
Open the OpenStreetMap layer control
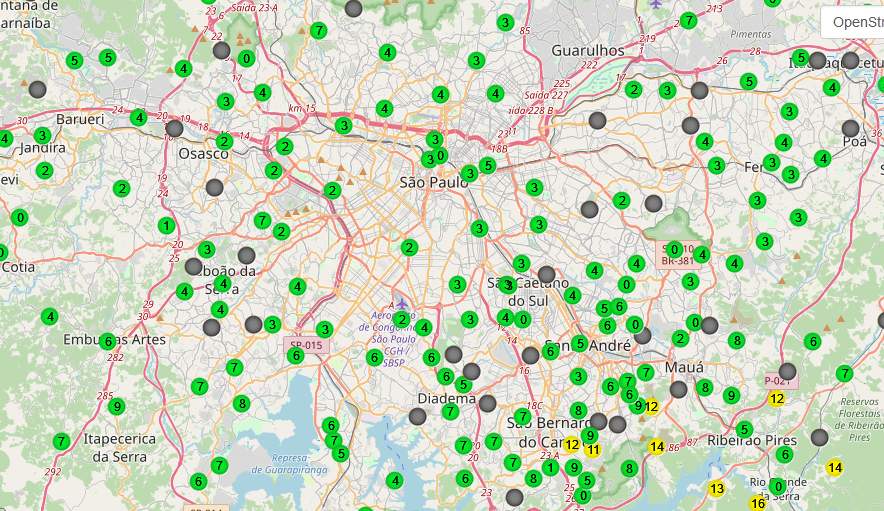[x=852, y=22]
